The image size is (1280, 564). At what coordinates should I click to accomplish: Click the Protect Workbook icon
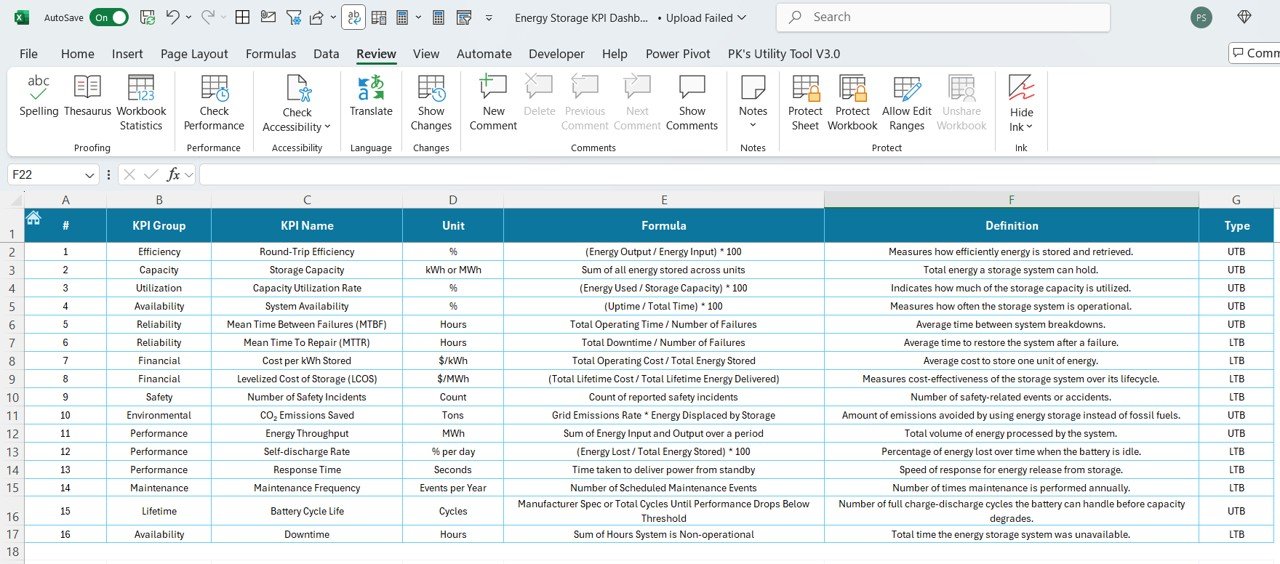point(852,88)
